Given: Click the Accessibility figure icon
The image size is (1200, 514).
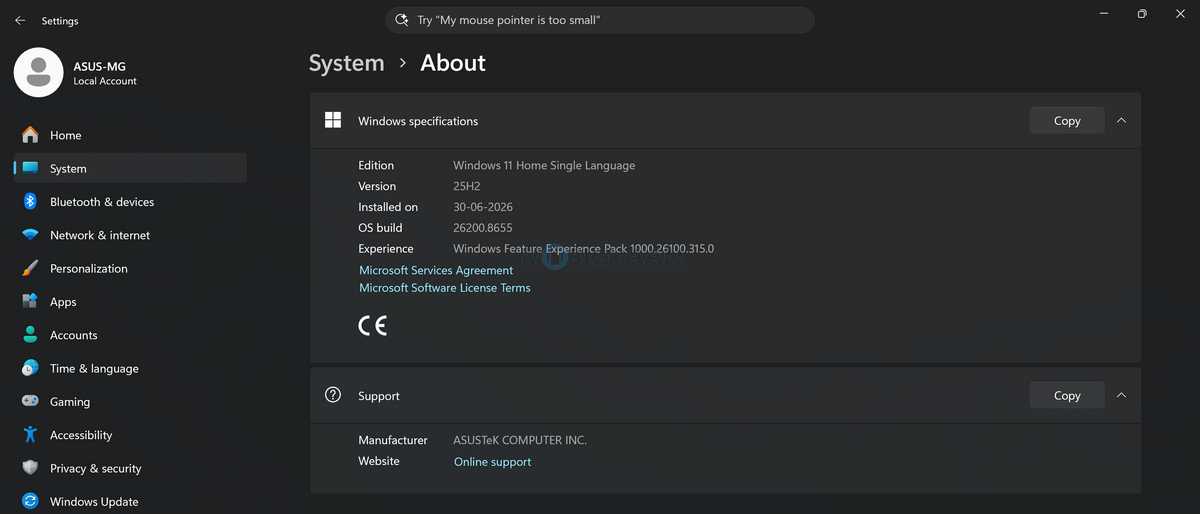Looking at the screenshot, I should pos(30,435).
